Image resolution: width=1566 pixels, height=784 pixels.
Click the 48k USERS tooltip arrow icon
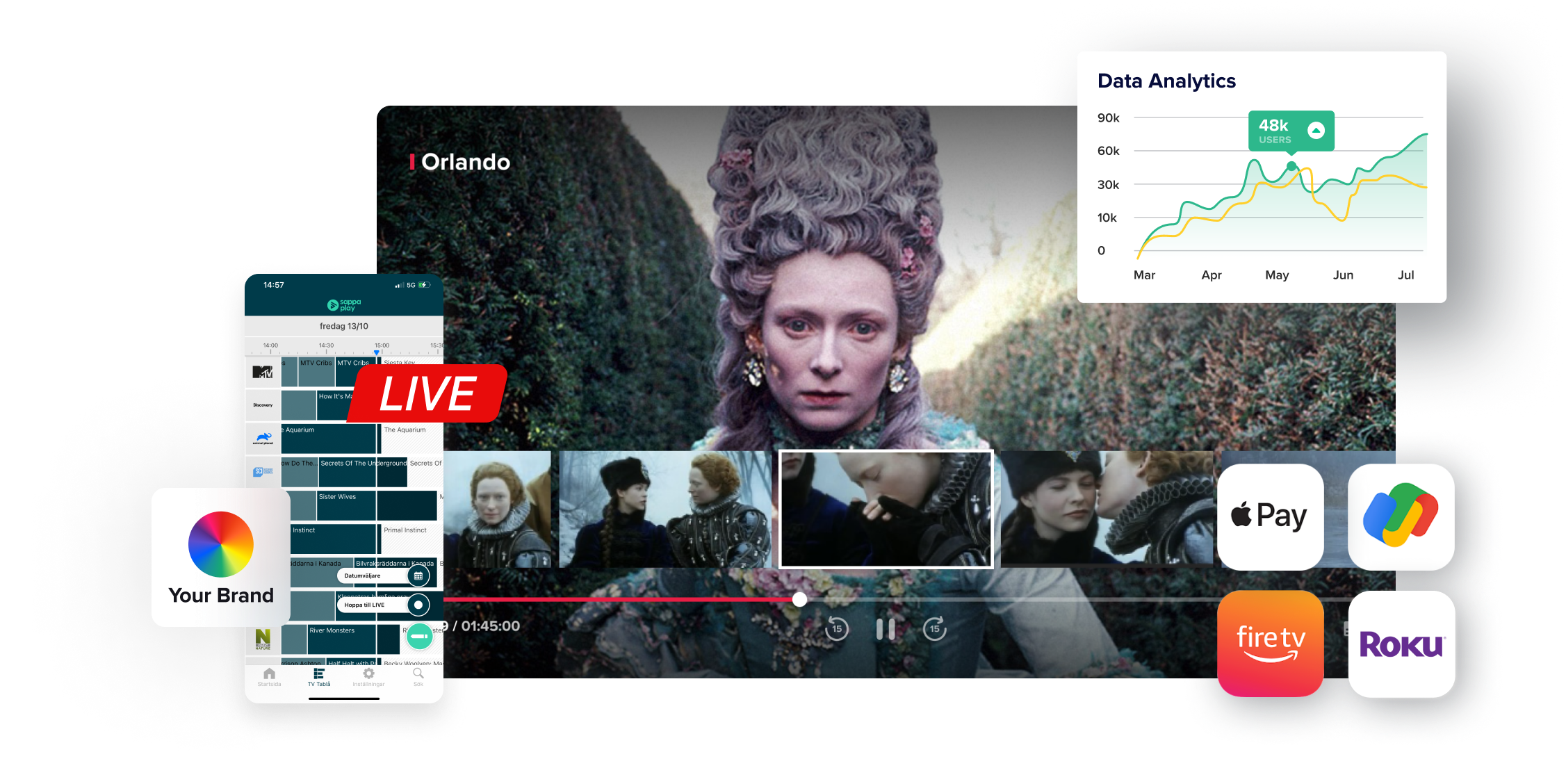click(x=1316, y=130)
